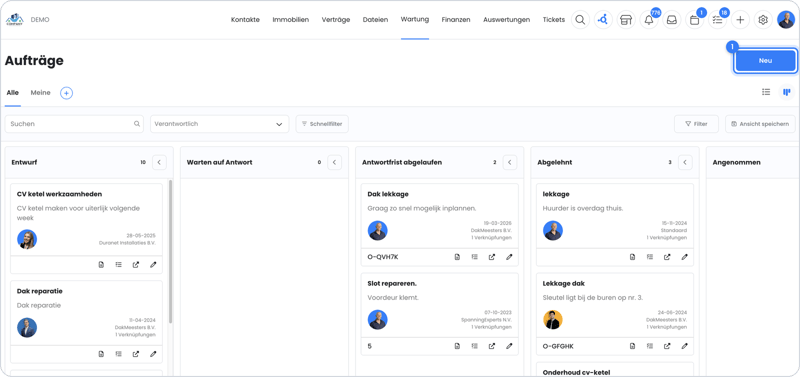Screen dimensions: 800x377
Task: Open the task checklist icon with badge 18
Action: [x=717, y=20]
